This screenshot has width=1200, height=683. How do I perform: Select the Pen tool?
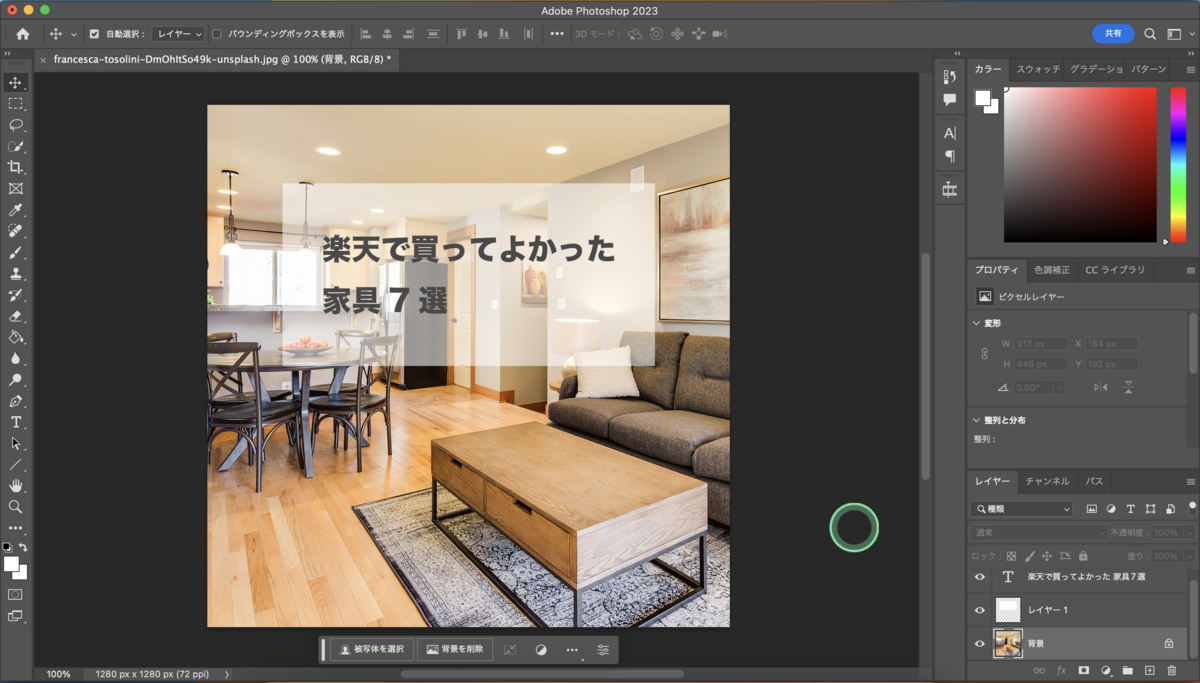tap(15, 401)
